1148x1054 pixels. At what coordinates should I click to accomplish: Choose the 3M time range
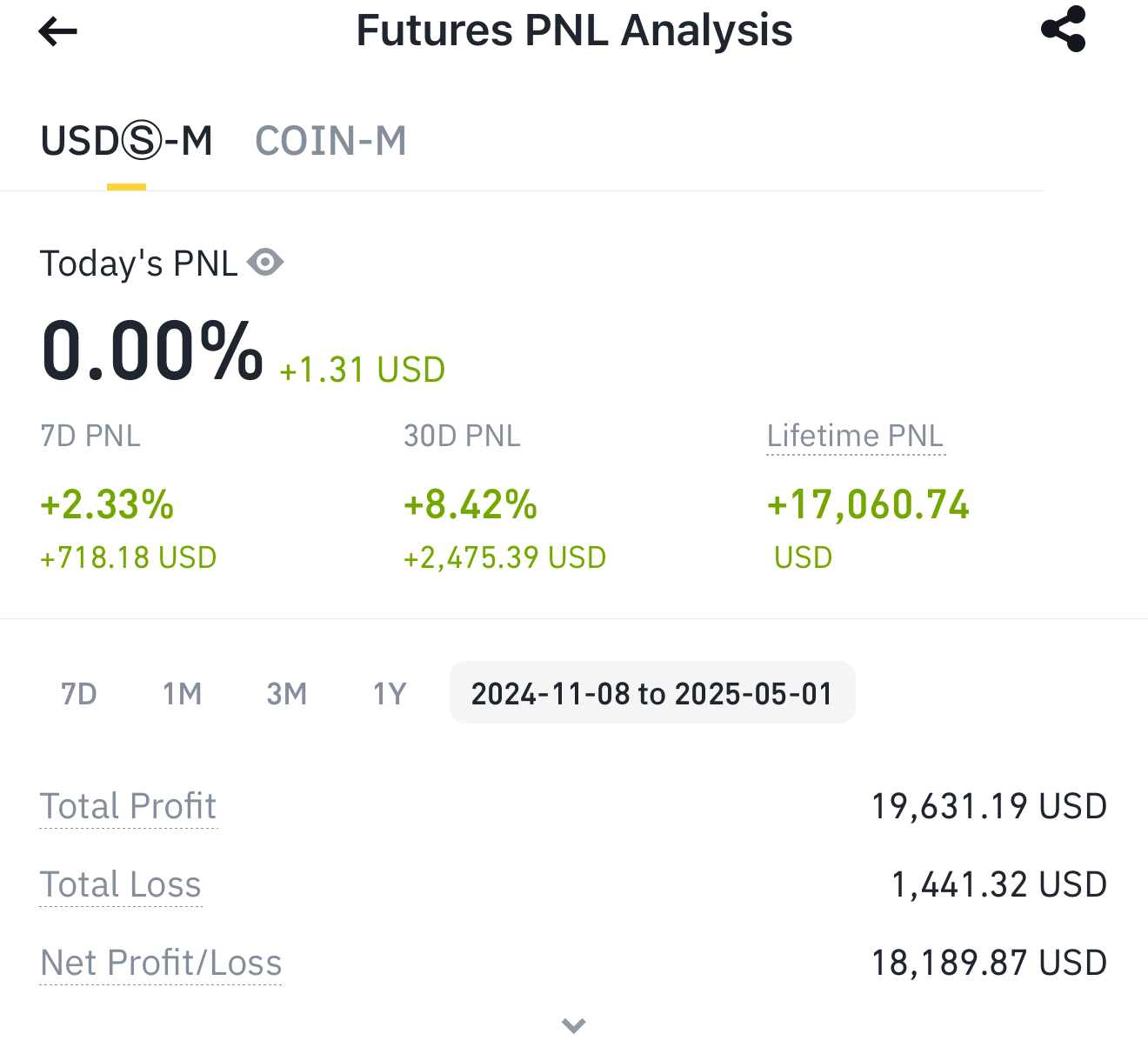point(287,694)
